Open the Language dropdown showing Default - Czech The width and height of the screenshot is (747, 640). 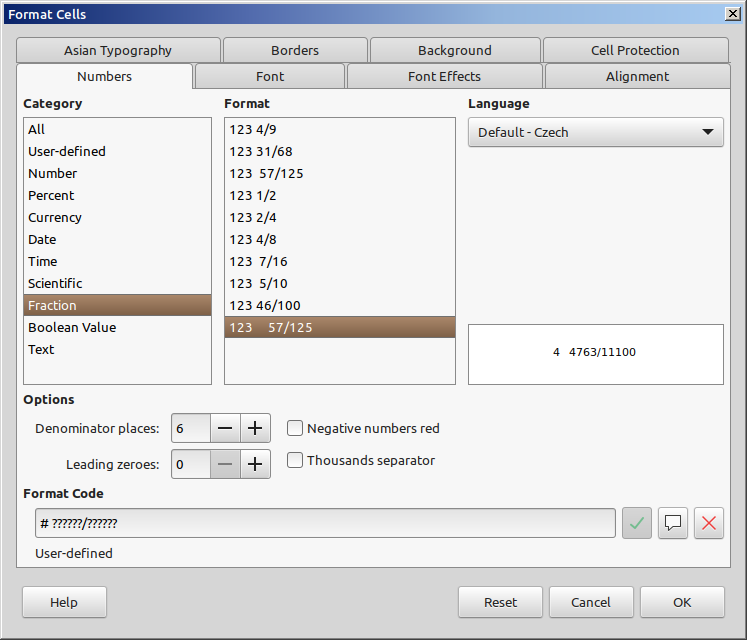click(596, 132)
